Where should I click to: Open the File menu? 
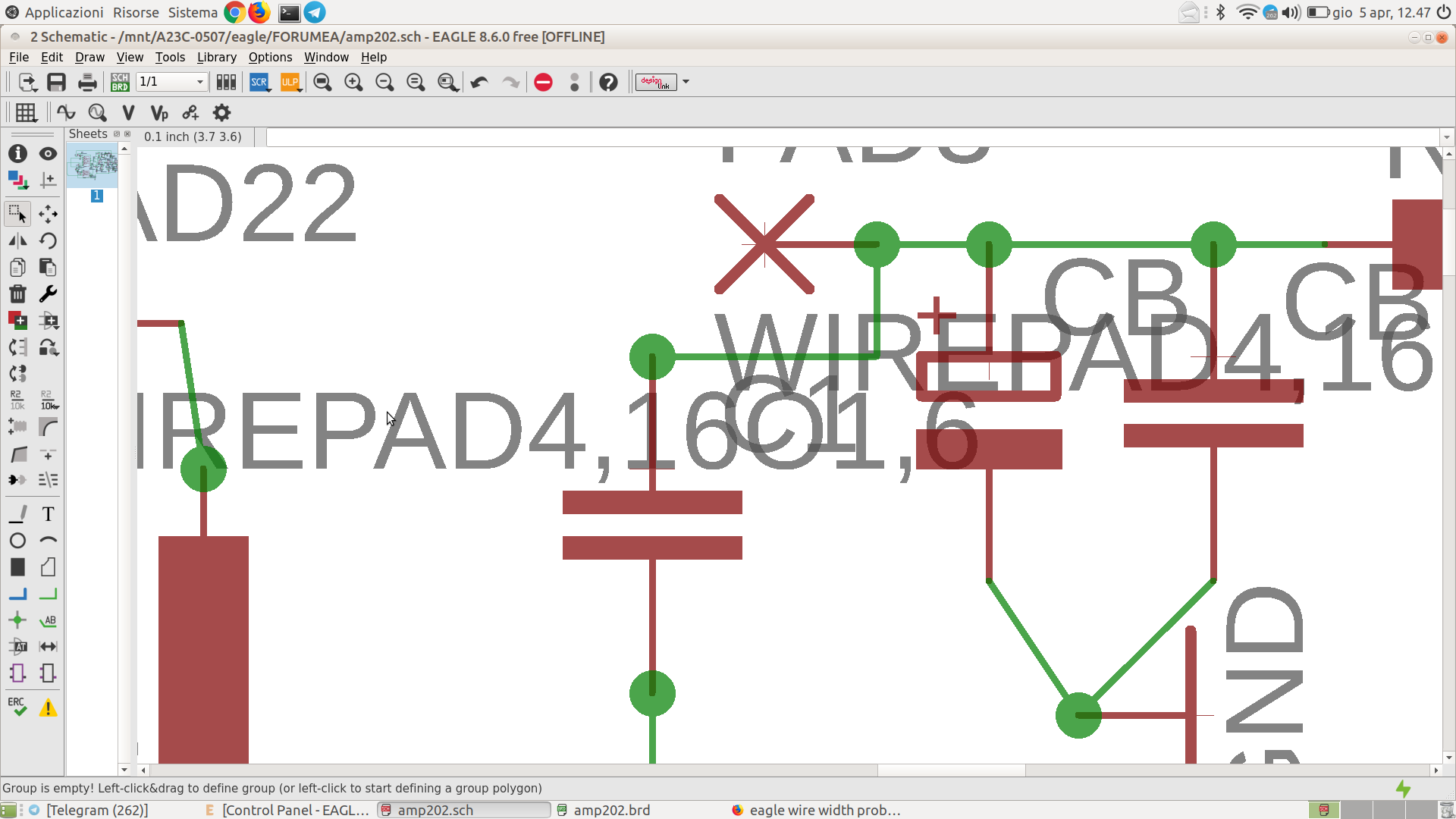[x=19, y=57]
